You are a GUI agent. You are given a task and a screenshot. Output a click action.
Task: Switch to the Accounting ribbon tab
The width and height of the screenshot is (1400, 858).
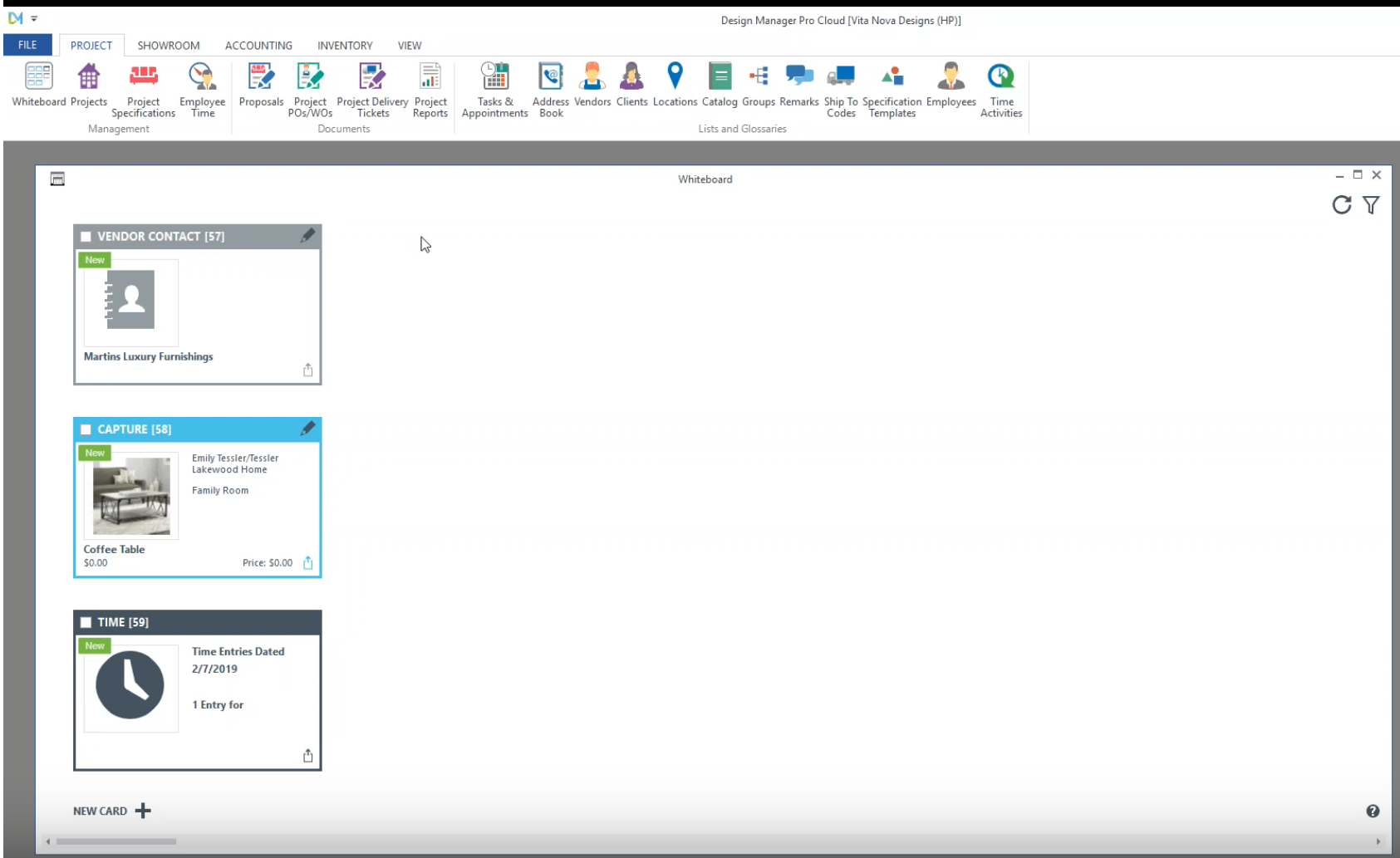(x=258, y=46)
